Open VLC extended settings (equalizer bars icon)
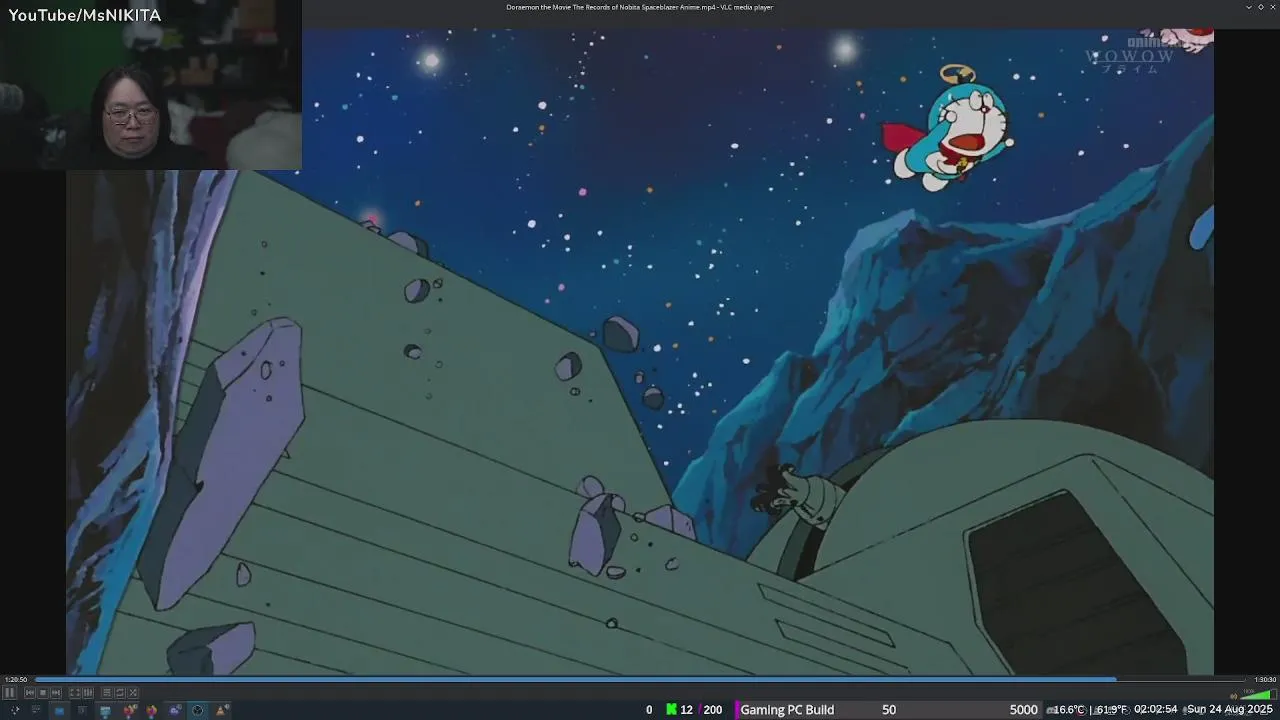 coord(88,693)
